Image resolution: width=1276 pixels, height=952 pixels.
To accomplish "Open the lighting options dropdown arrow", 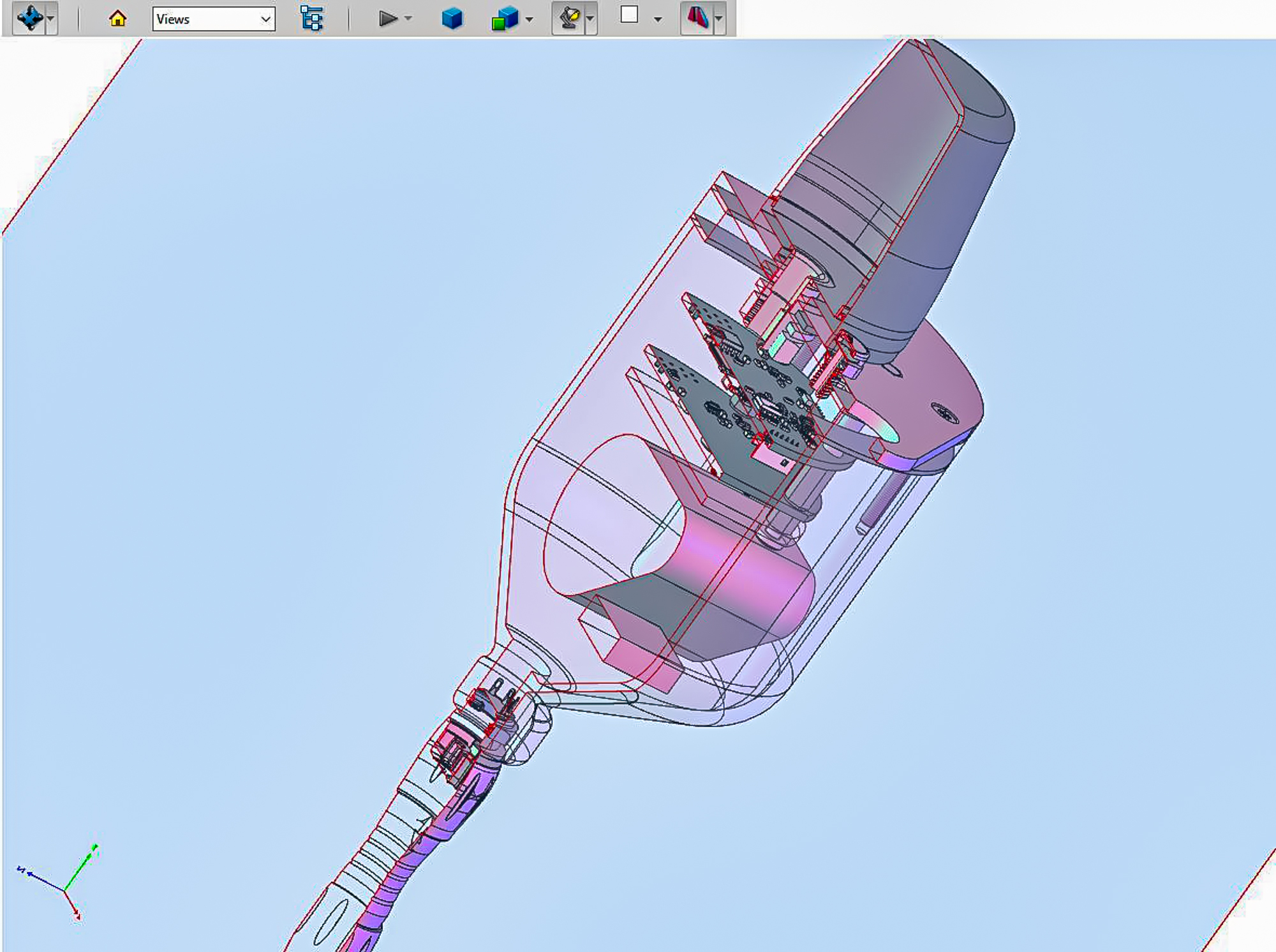I will click(590, 19).
